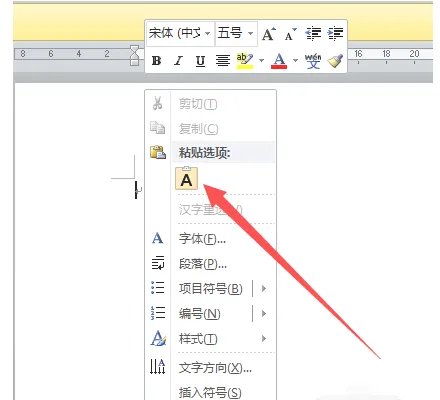Screen dimensions: 440x400
Task: Click the styles A icon beside 样式
Action: pos(158,338)
